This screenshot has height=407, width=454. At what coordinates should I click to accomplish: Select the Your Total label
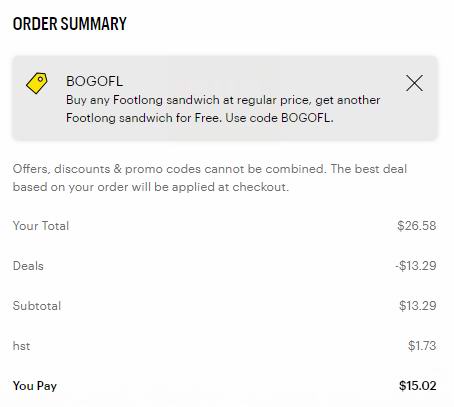pos(41,226)
